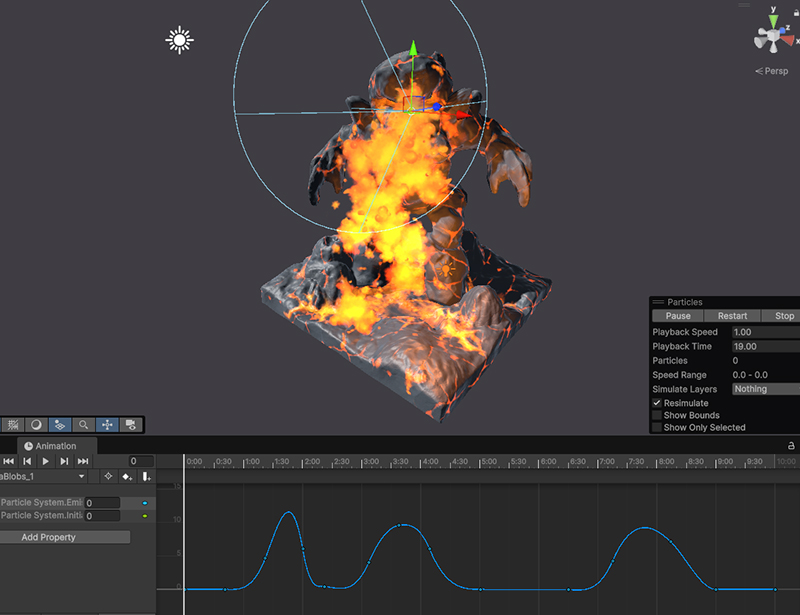The width and height of the screenshot is (800, 615).
Task: Open the animation clip selection dropdown
Action: (x=45, y=477)
